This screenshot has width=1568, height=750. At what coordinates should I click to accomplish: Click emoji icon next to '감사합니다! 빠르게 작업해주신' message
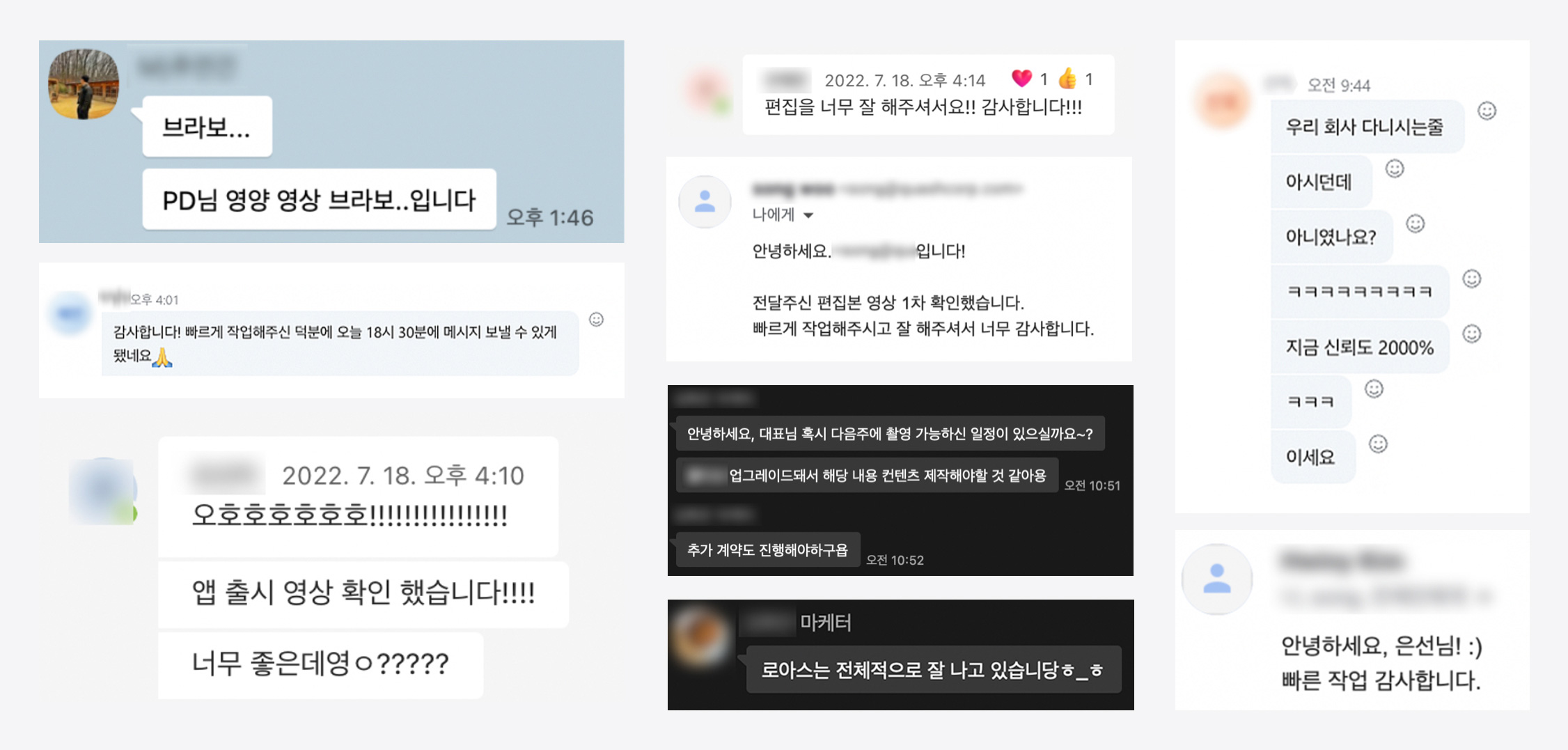(x=596, y=320)
